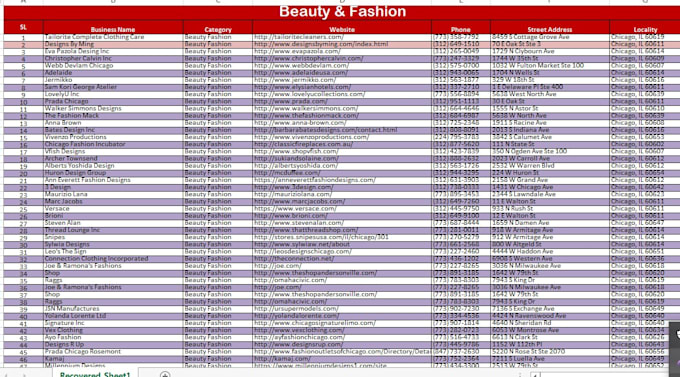Viewport: 680px width, 377px height.
Task: Select the JSN Manufactures cell
Action: pyautogui.click(x=113, y=309)
